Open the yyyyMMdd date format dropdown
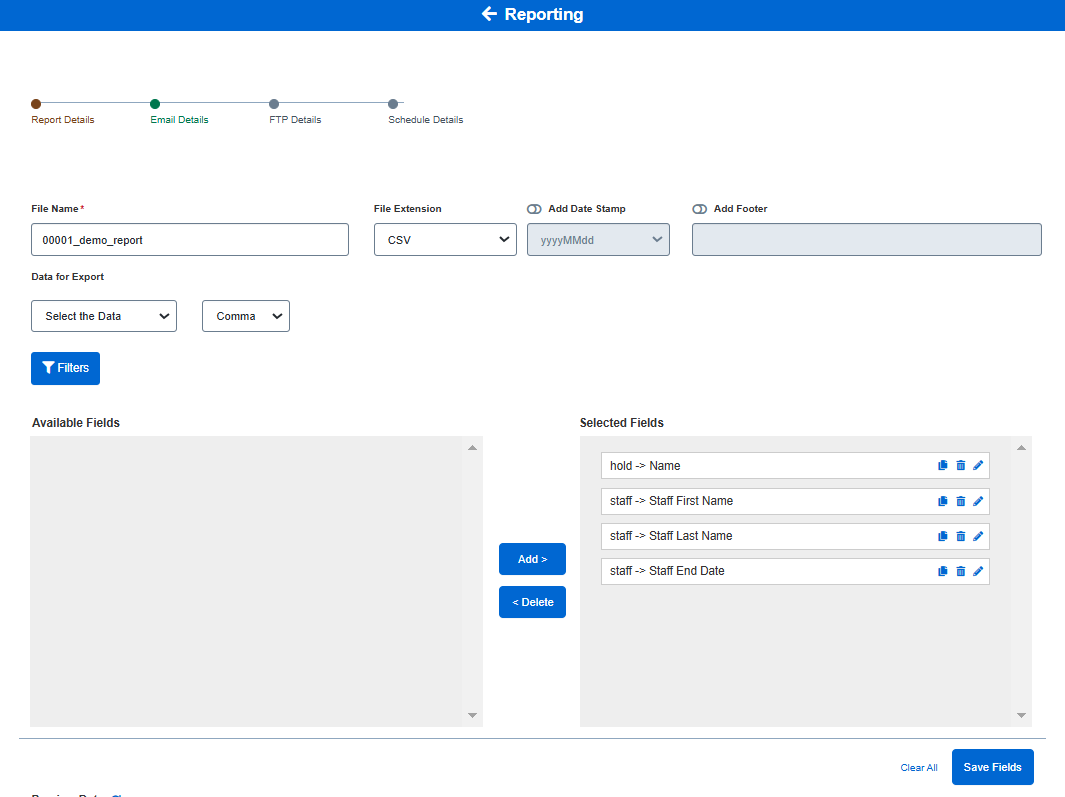This screenshot has width=1065, height=797. pyautogui.click(x=598, y=240)
